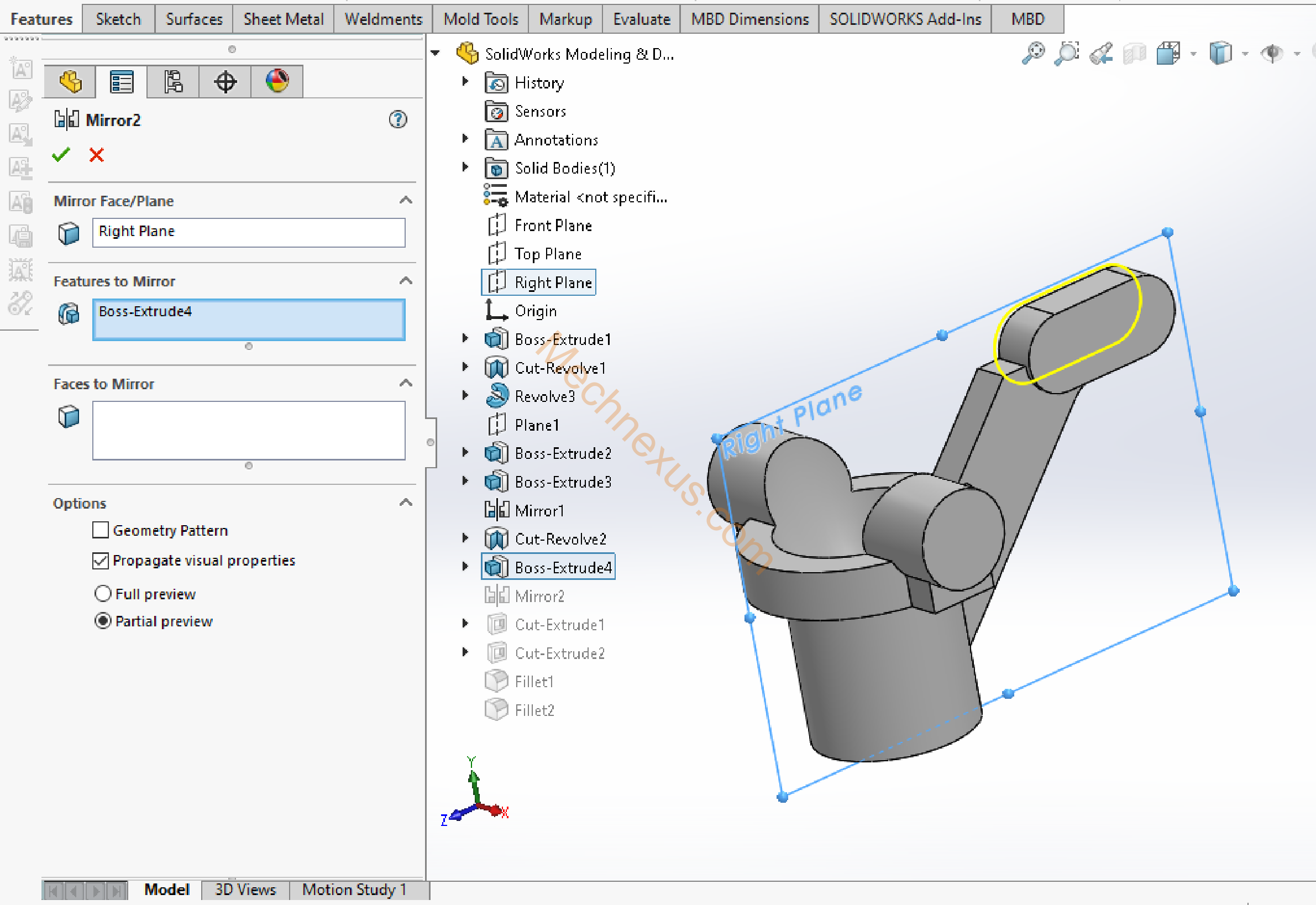Select Right Plane in the feature tree
Screen dimensions: 1316x905
point(553,283)
